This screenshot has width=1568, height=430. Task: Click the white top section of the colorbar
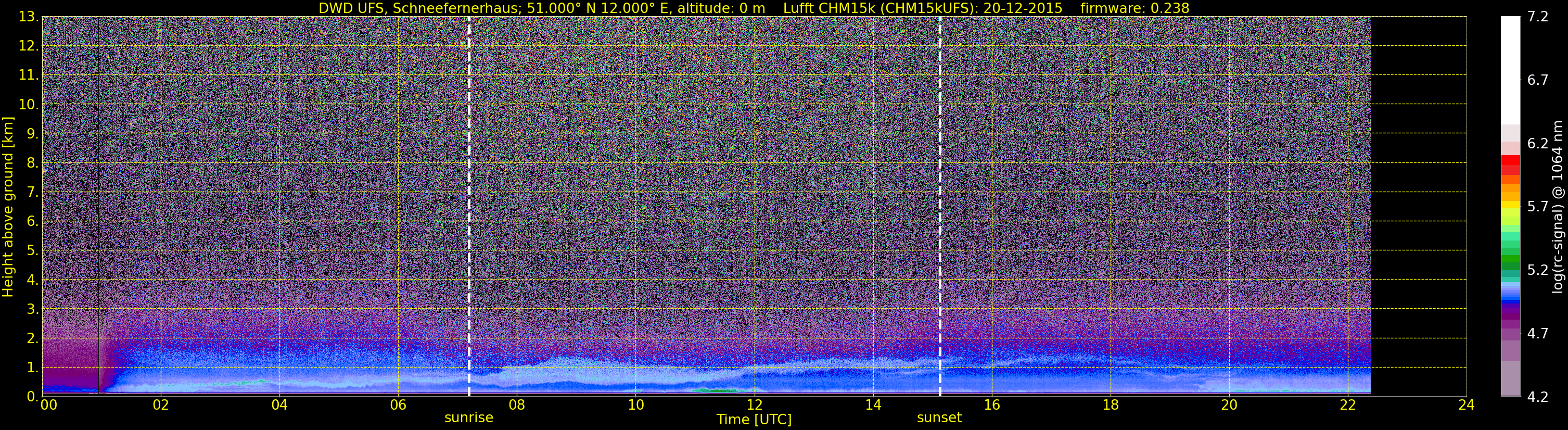(x=1511, y=70)
